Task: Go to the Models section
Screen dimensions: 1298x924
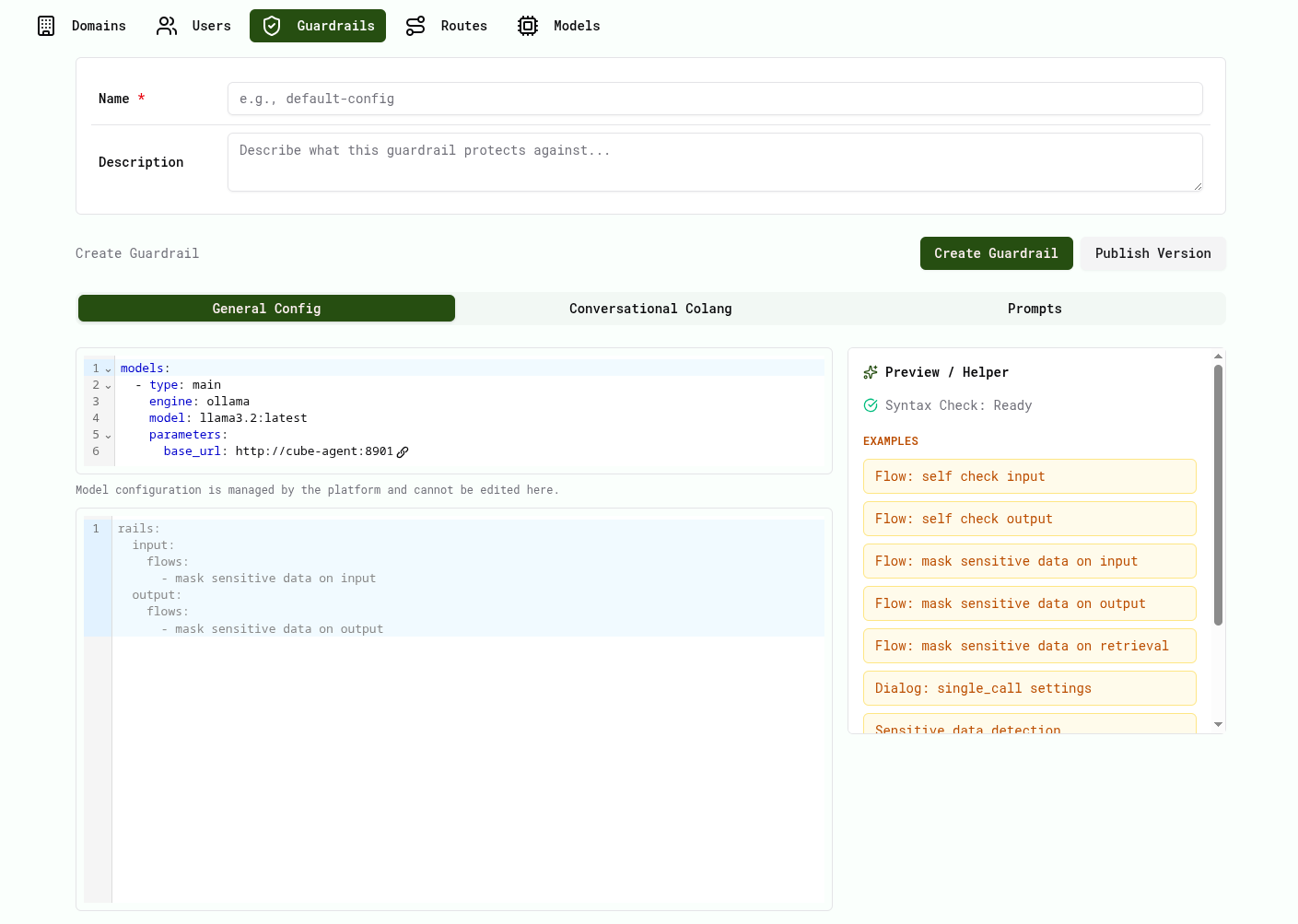Action: point(559,26)
